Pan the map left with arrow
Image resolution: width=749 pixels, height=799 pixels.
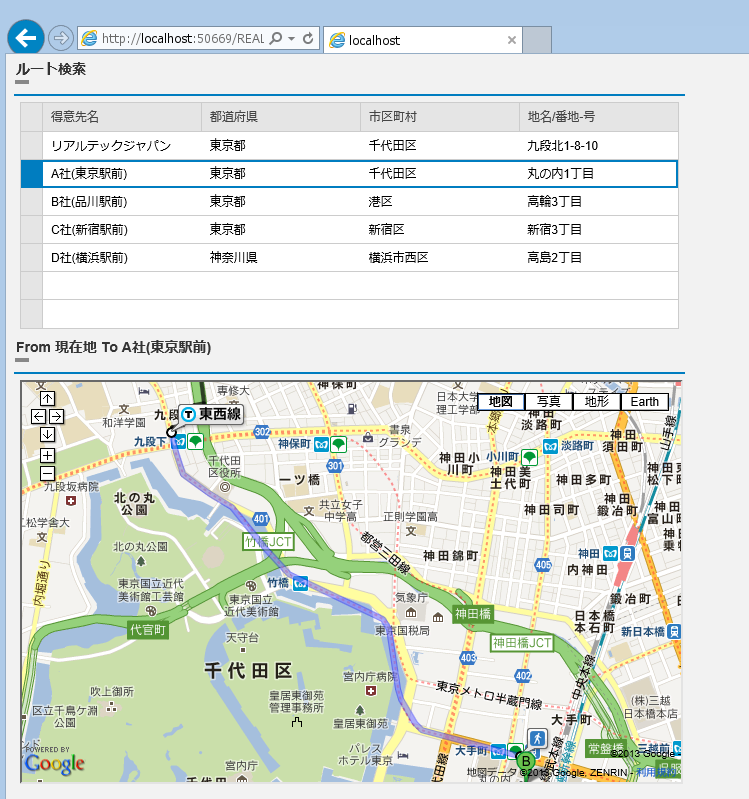coord(38,416)
